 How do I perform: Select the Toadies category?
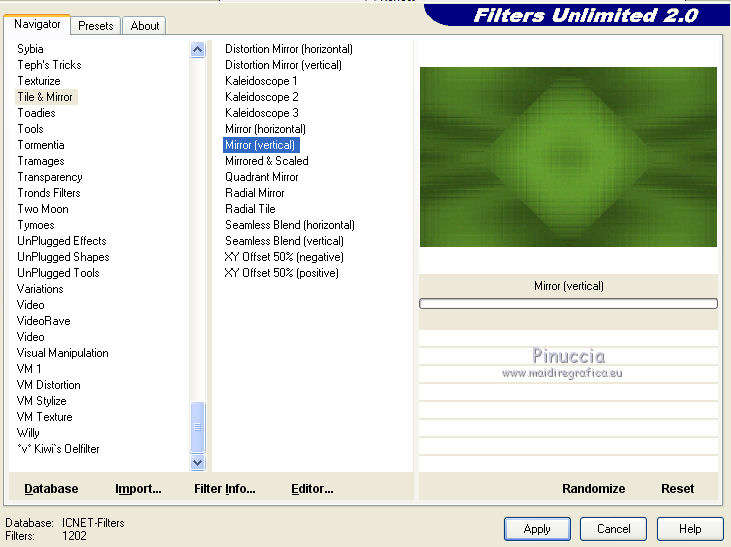click(36, 113)
